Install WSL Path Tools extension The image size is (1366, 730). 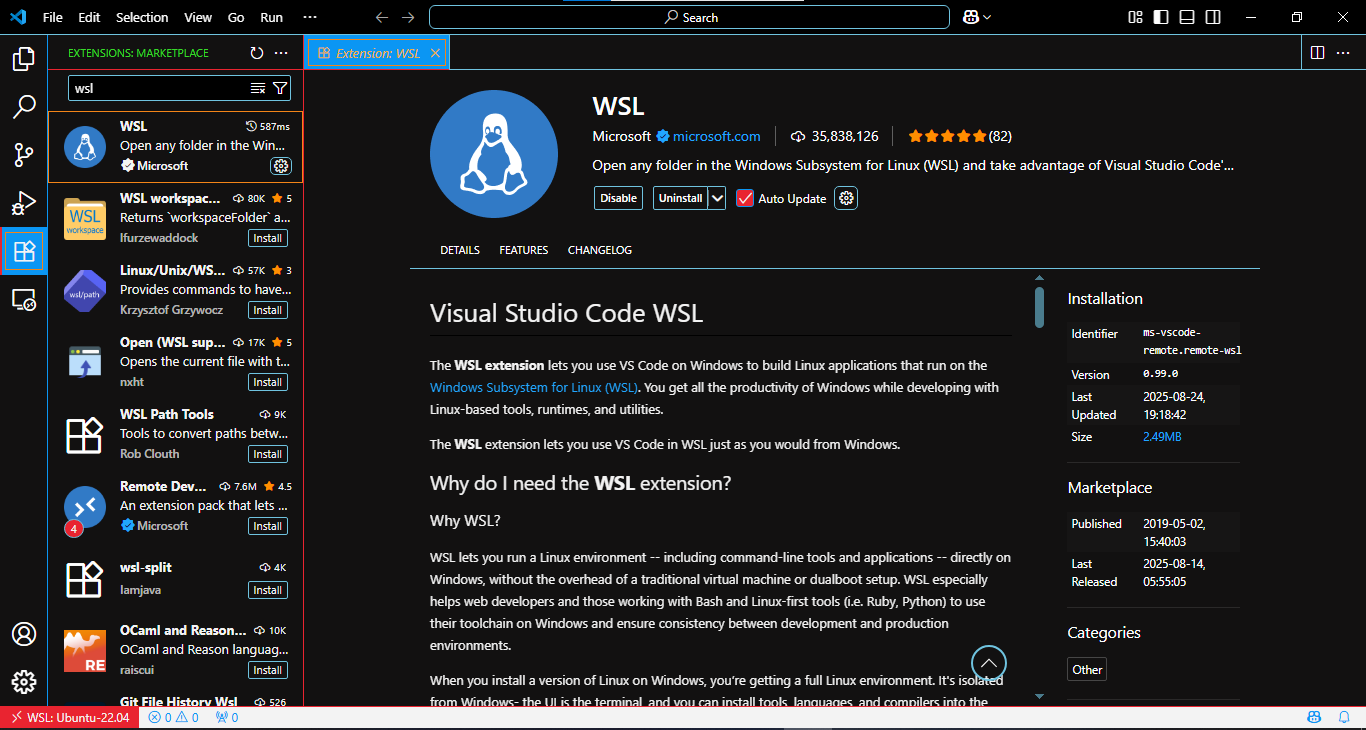(268, 454)
